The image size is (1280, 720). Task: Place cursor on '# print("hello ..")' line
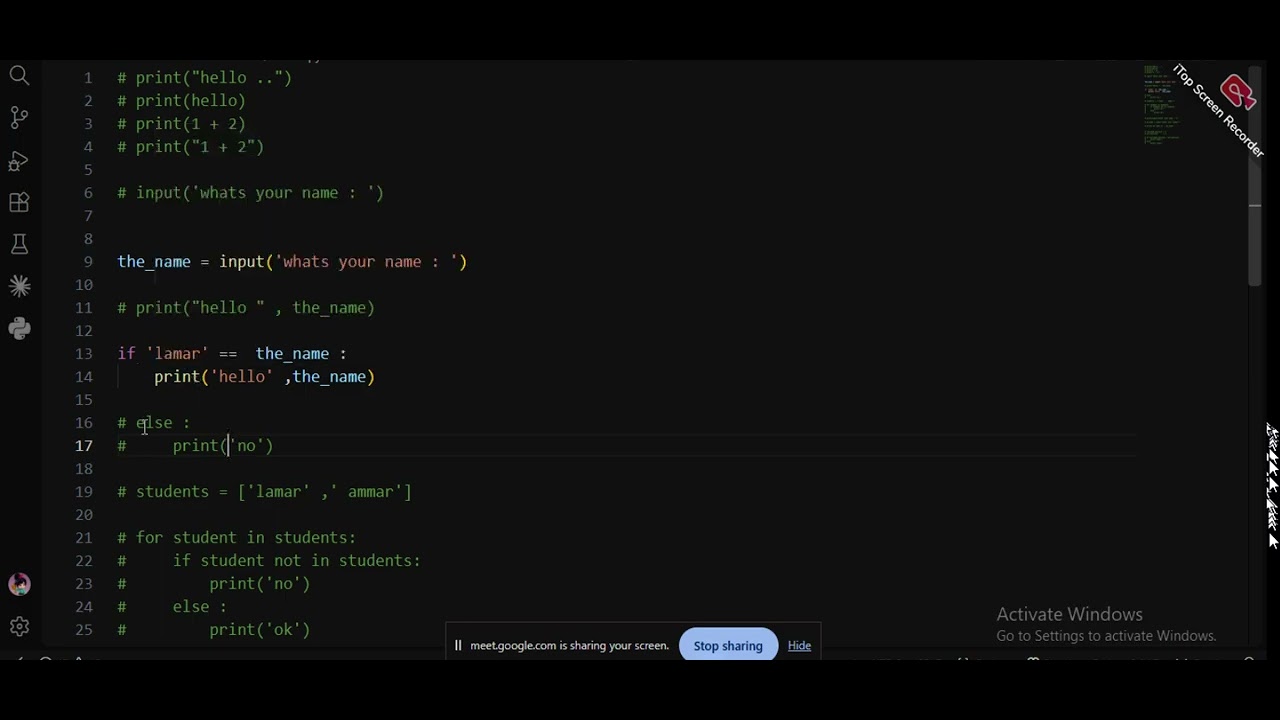(204, 77)
